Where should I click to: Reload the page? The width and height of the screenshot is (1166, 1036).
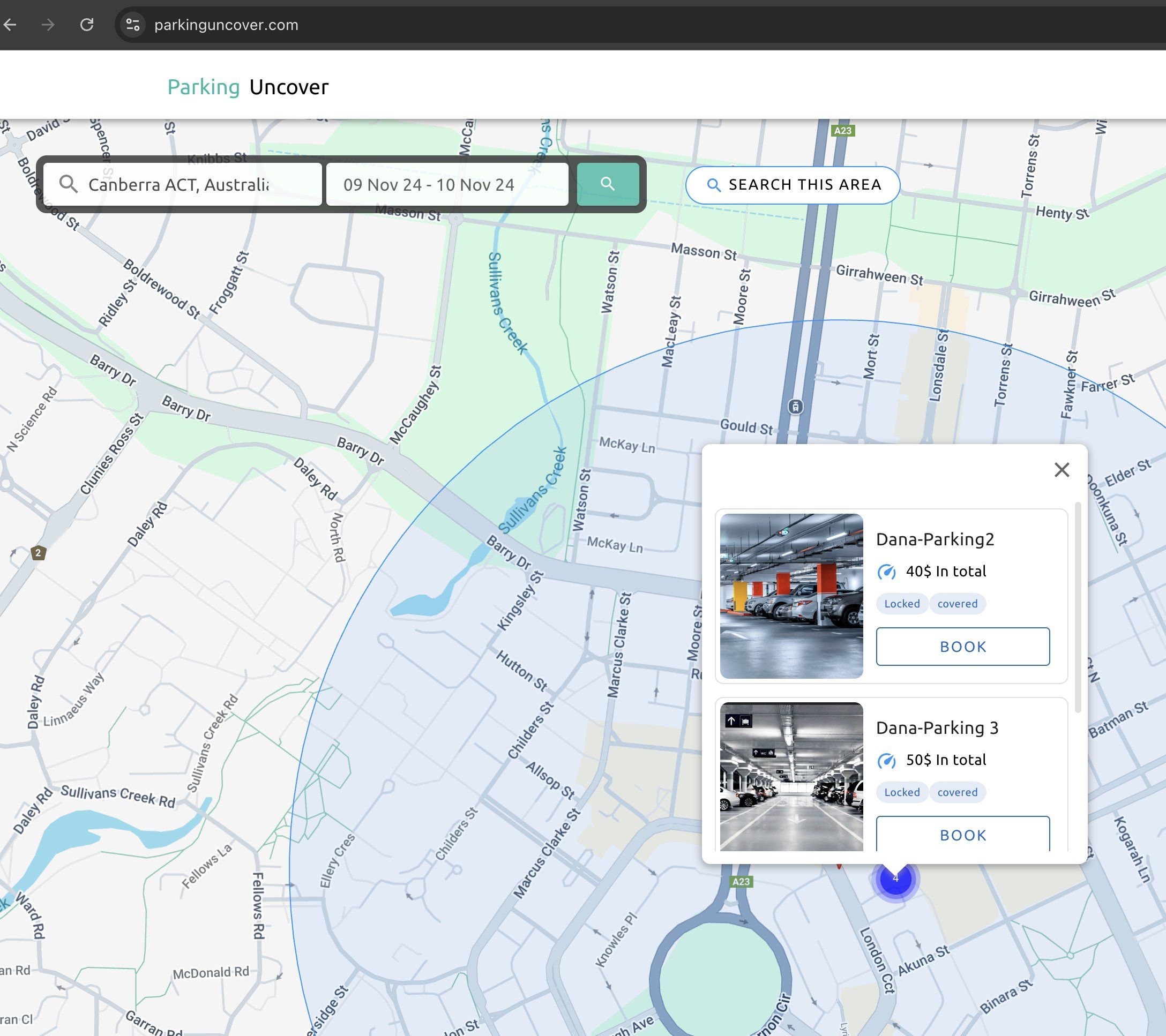pyautogui.click(x=87, y=25)
